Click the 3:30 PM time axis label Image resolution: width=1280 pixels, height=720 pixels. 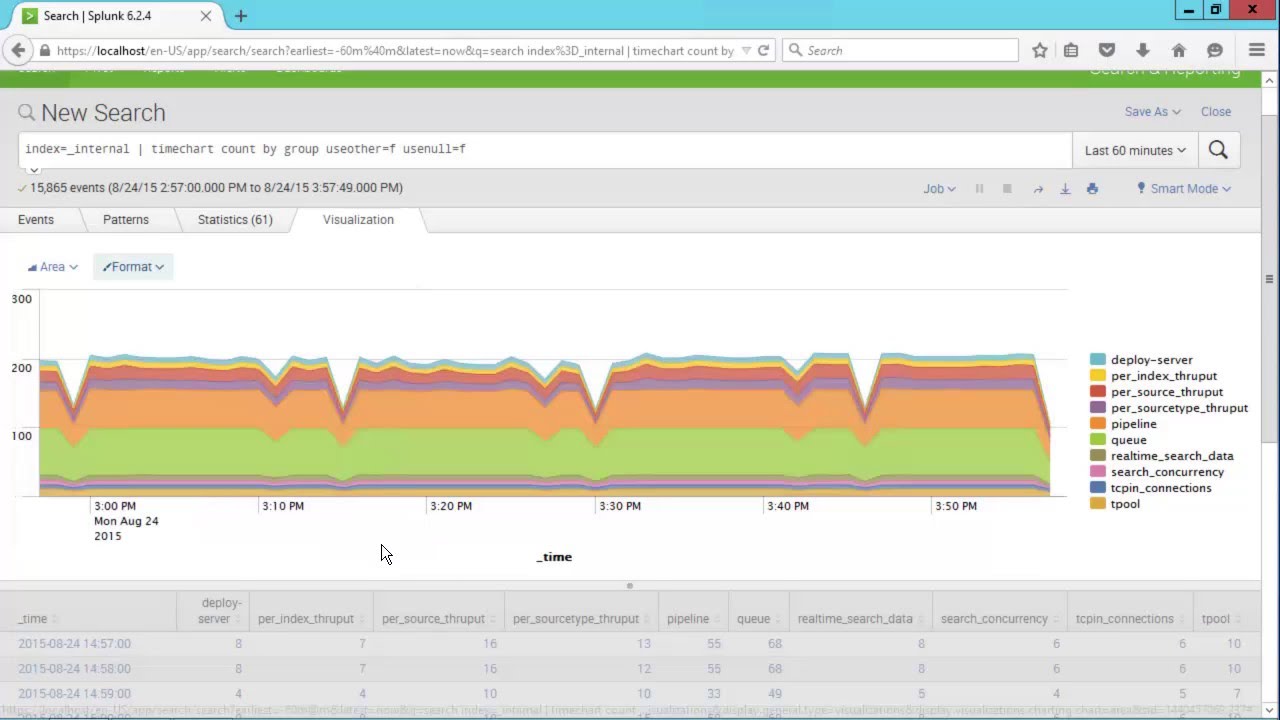click(620, 506)
